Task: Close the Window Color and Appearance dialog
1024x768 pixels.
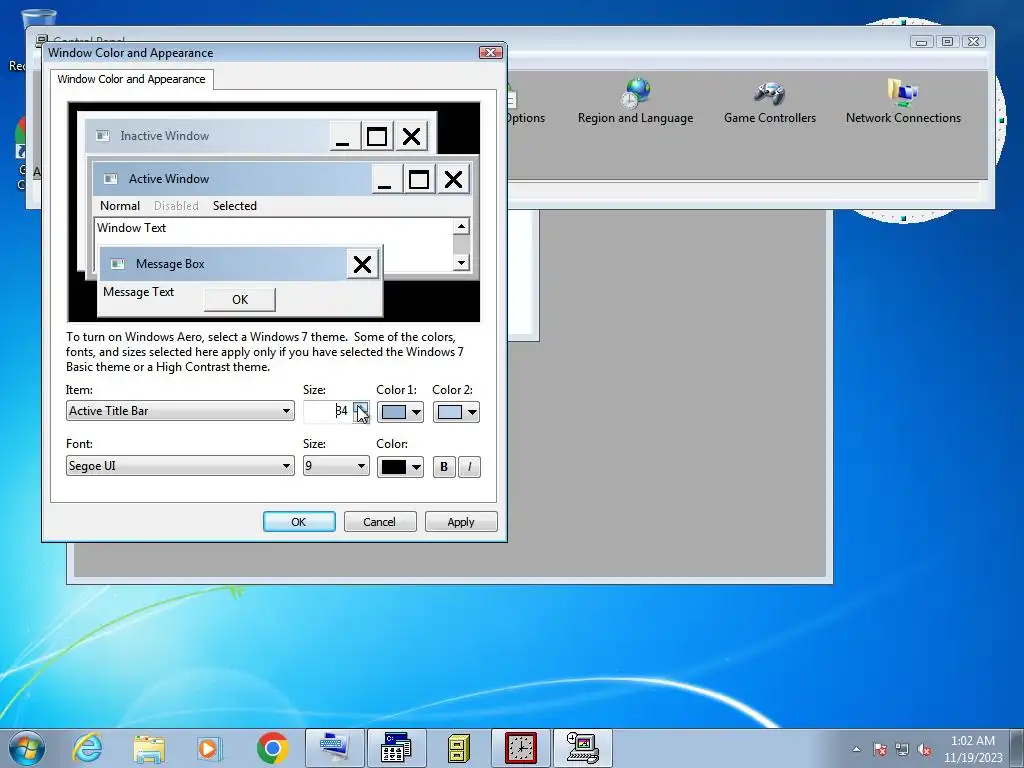Action: [490, 52]
